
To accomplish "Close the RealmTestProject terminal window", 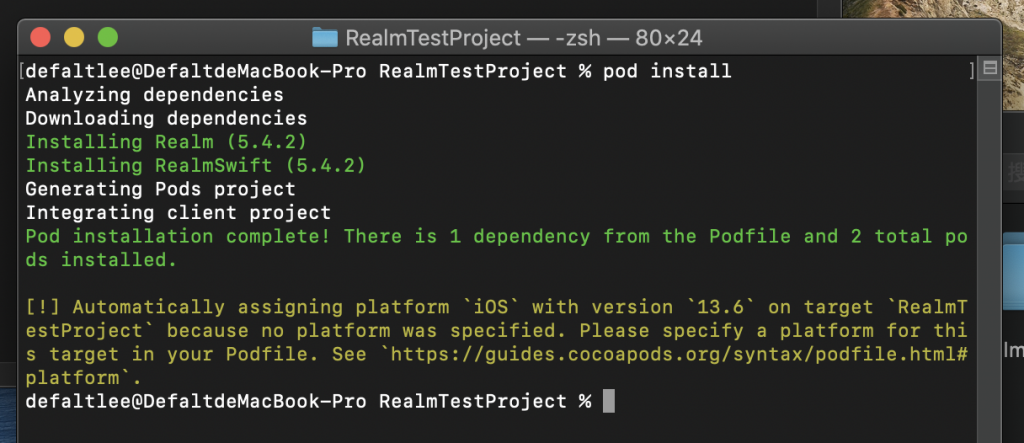I will coord(40,37).
